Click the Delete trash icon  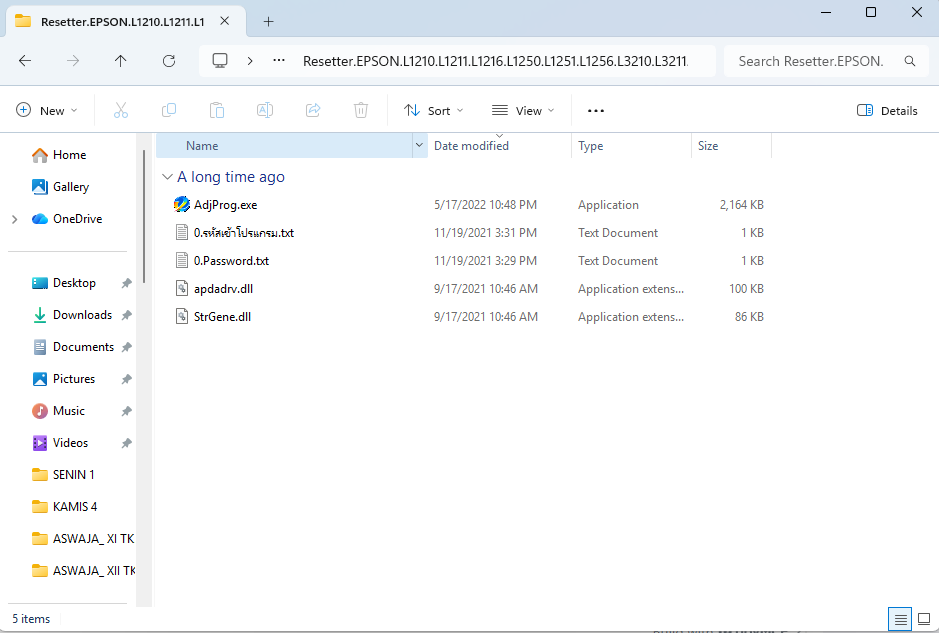coord(361,111)
